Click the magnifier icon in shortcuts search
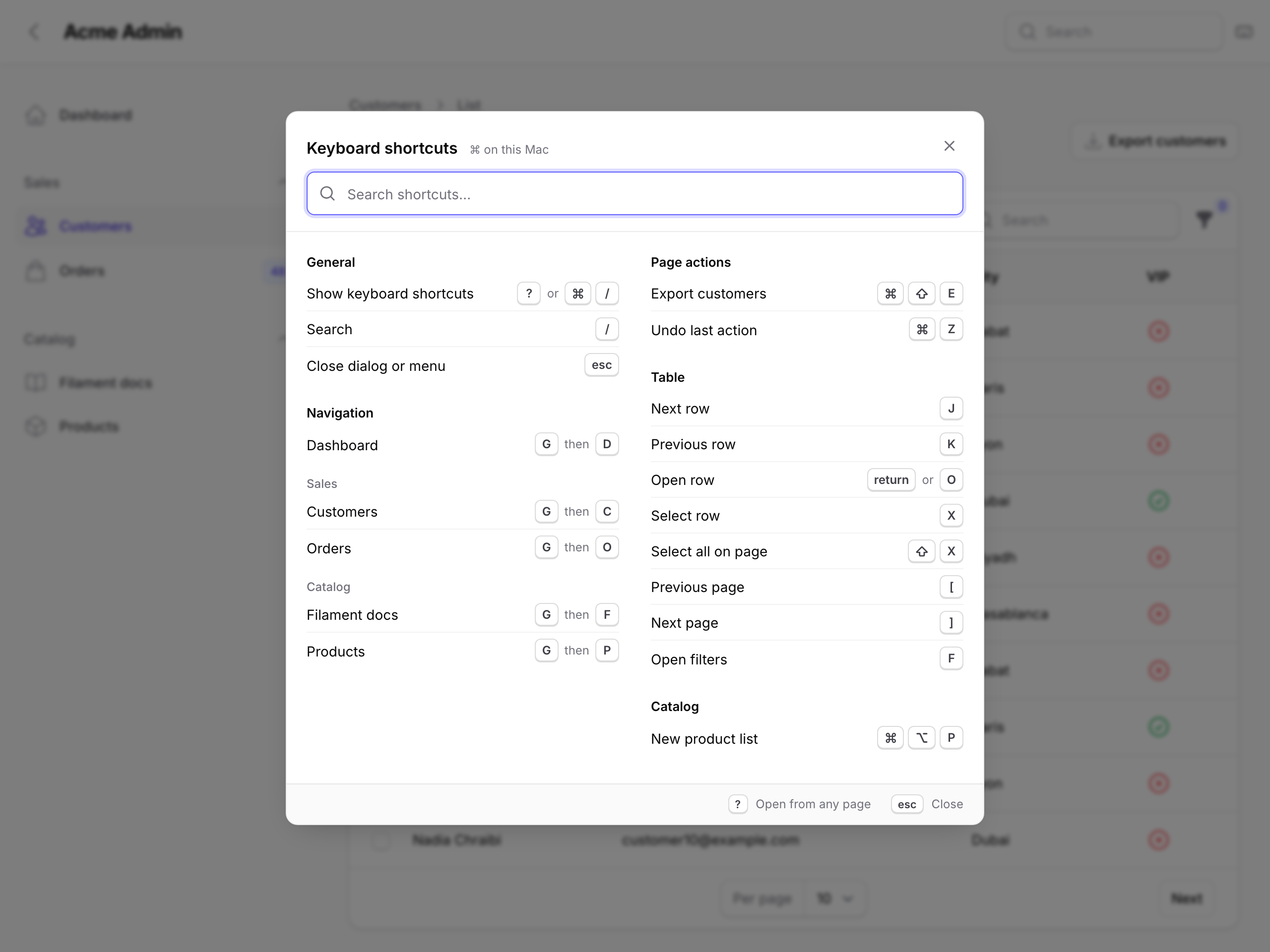This screenshot has height=952, width=1270. pyautogui.click(x=327, y=194)
